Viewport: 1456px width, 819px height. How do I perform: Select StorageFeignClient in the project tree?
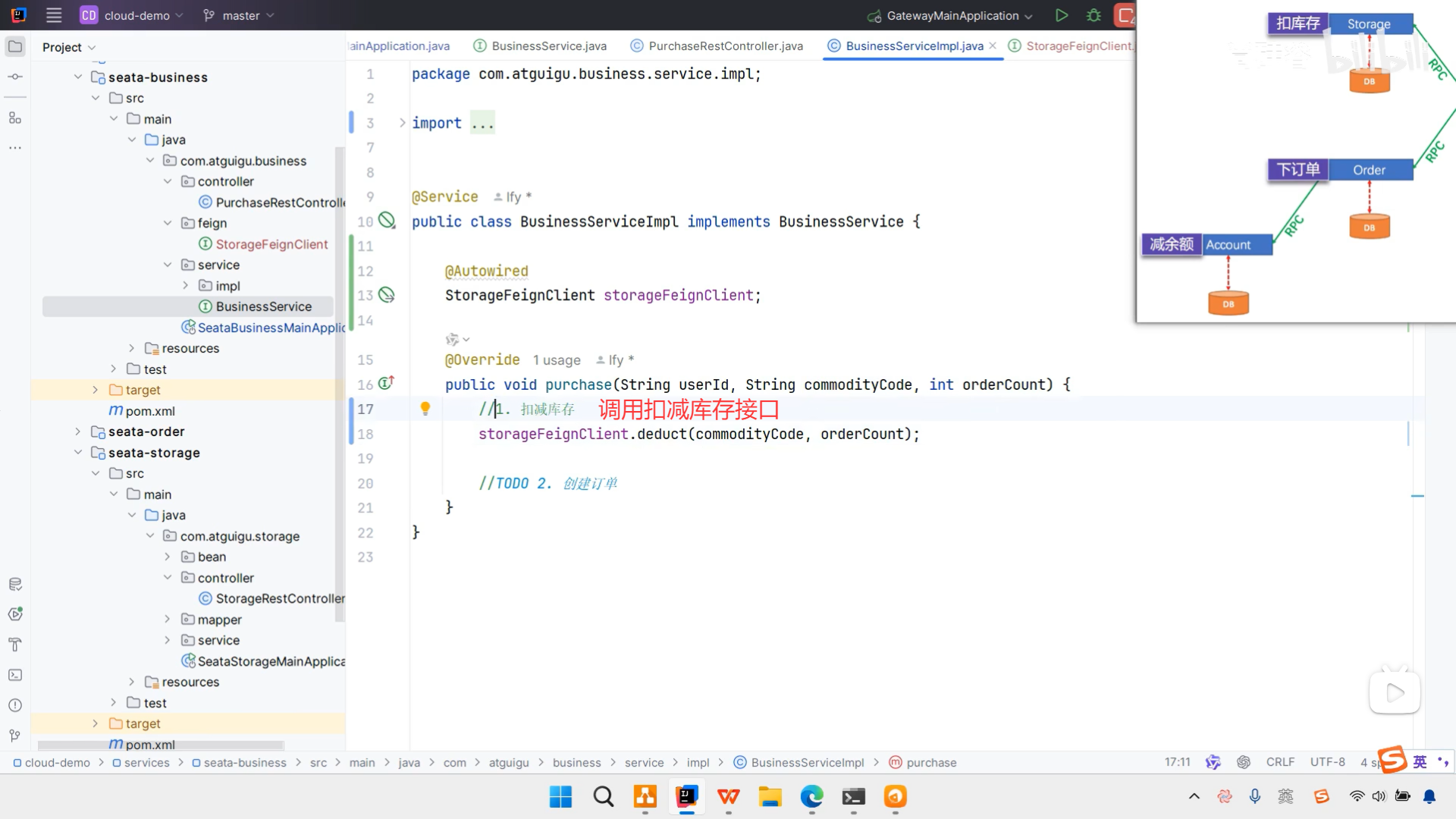tap(271, 244)
